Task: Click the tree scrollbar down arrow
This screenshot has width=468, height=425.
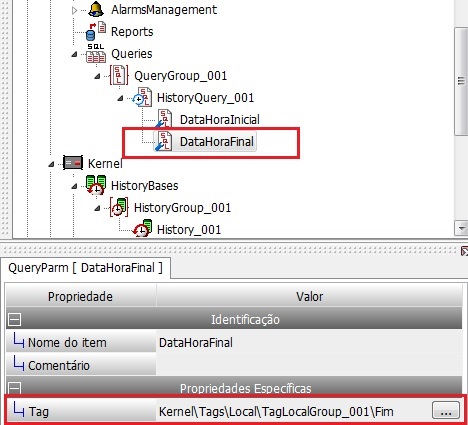Action: (461, 228)
